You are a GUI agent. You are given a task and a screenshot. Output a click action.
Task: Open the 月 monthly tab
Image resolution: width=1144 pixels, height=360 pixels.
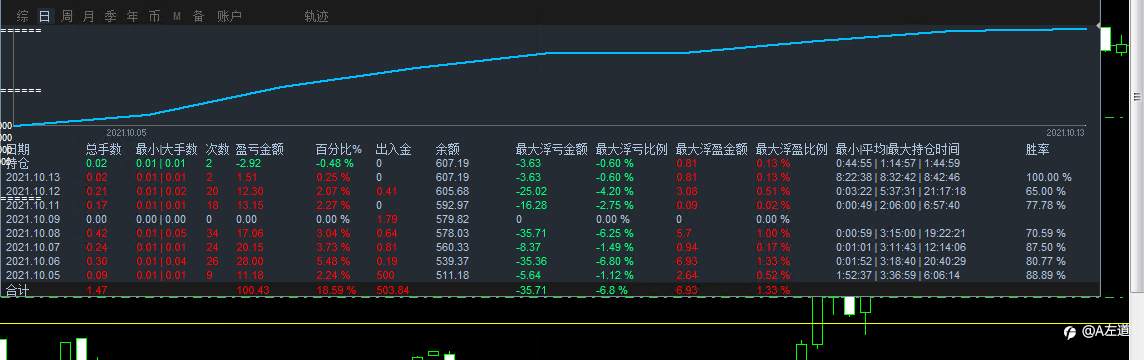88,16
